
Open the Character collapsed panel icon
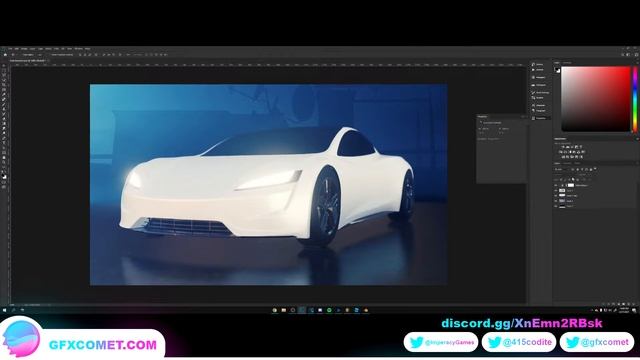tap(533, 105)
